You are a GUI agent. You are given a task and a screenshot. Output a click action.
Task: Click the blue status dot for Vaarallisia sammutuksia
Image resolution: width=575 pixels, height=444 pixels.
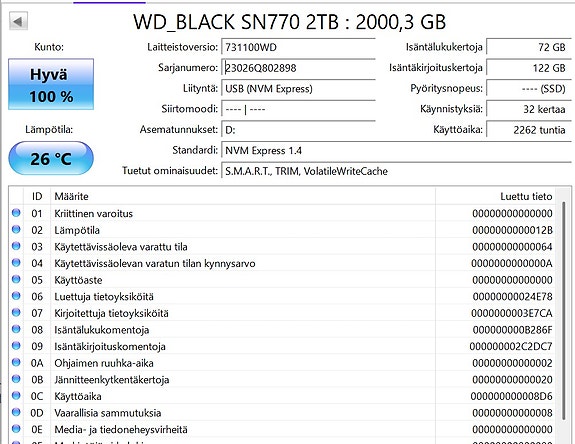coord(16,412)
